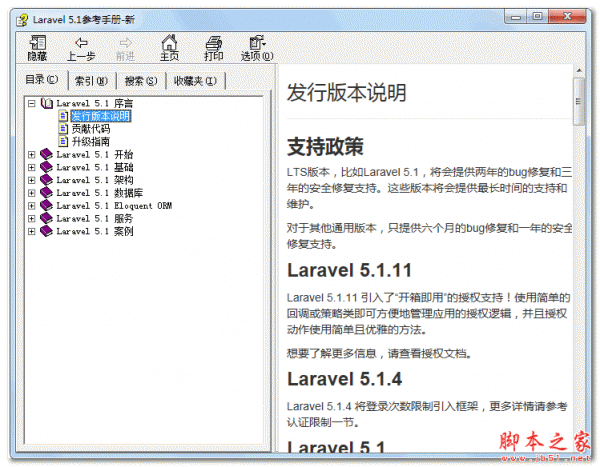Select Laravel 5.1 案例 tree label
600x467 pixels.
coord(95,231)
